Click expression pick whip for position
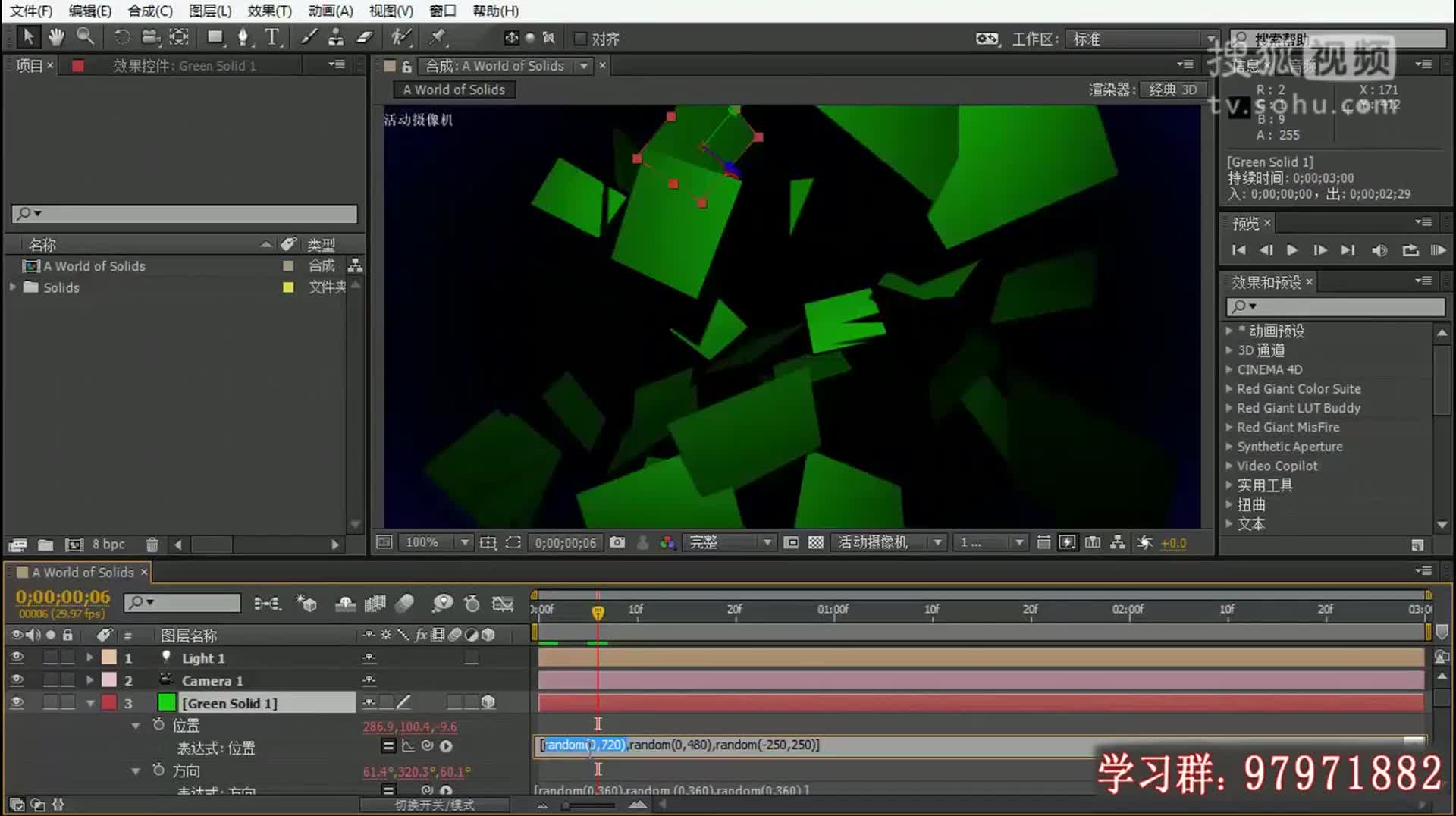 (x=427, y=746)
